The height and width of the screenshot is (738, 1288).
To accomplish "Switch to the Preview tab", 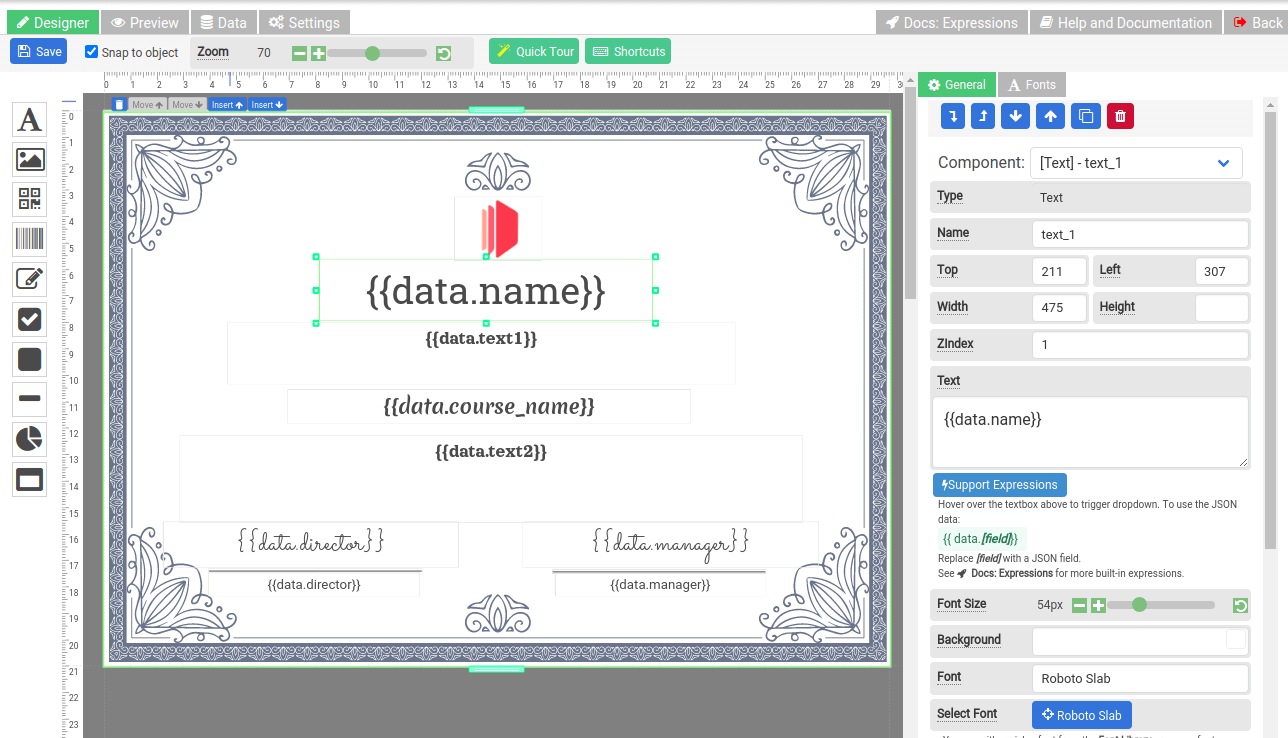I will 145,22.
